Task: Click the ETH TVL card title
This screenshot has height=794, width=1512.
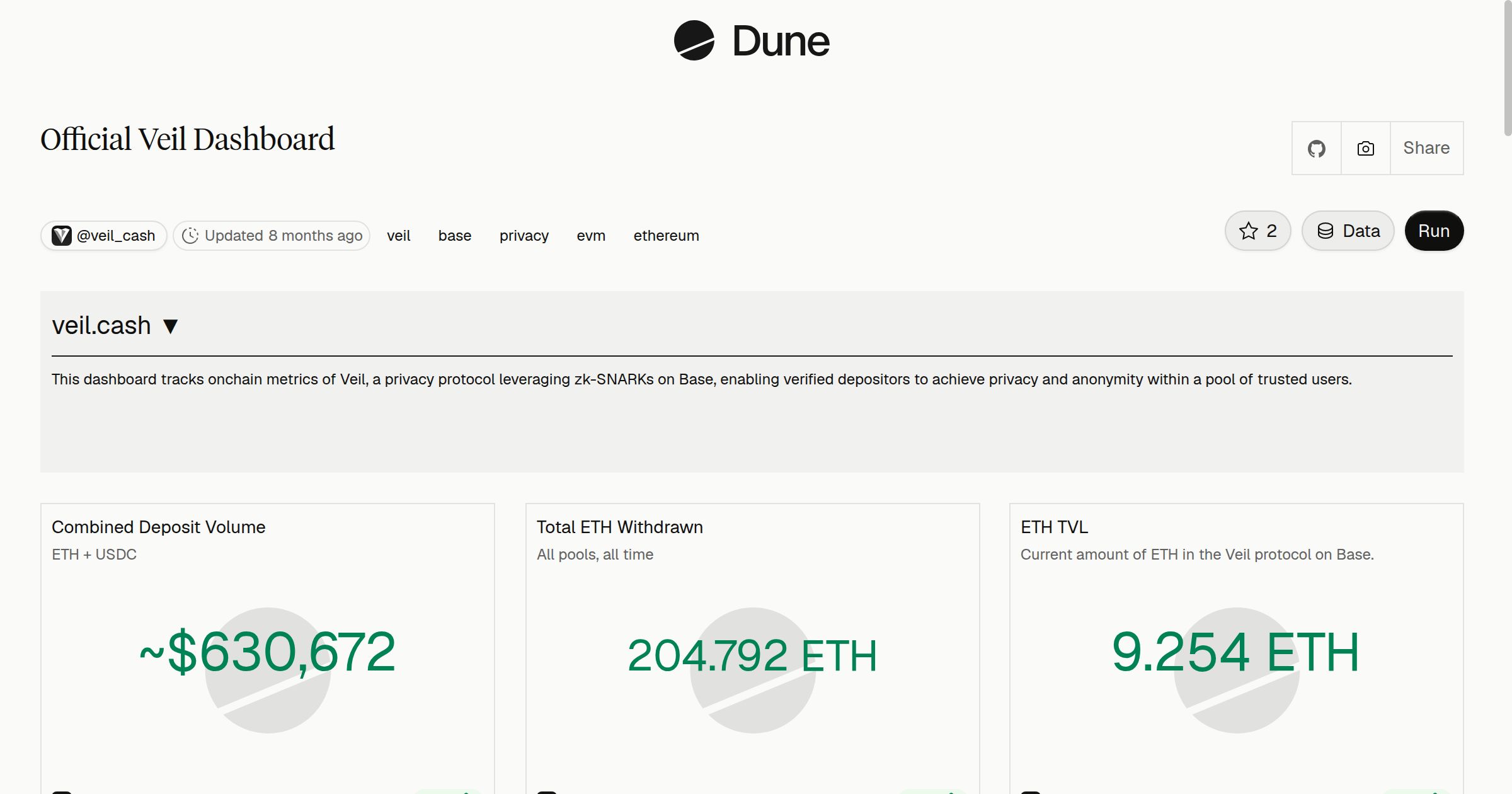Action: pyautogui.click(x=1055, y=527)
